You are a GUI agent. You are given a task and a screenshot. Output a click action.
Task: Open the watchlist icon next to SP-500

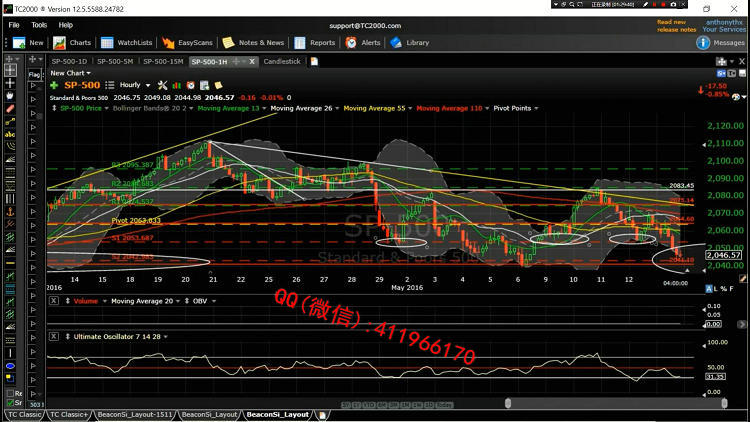110,85
